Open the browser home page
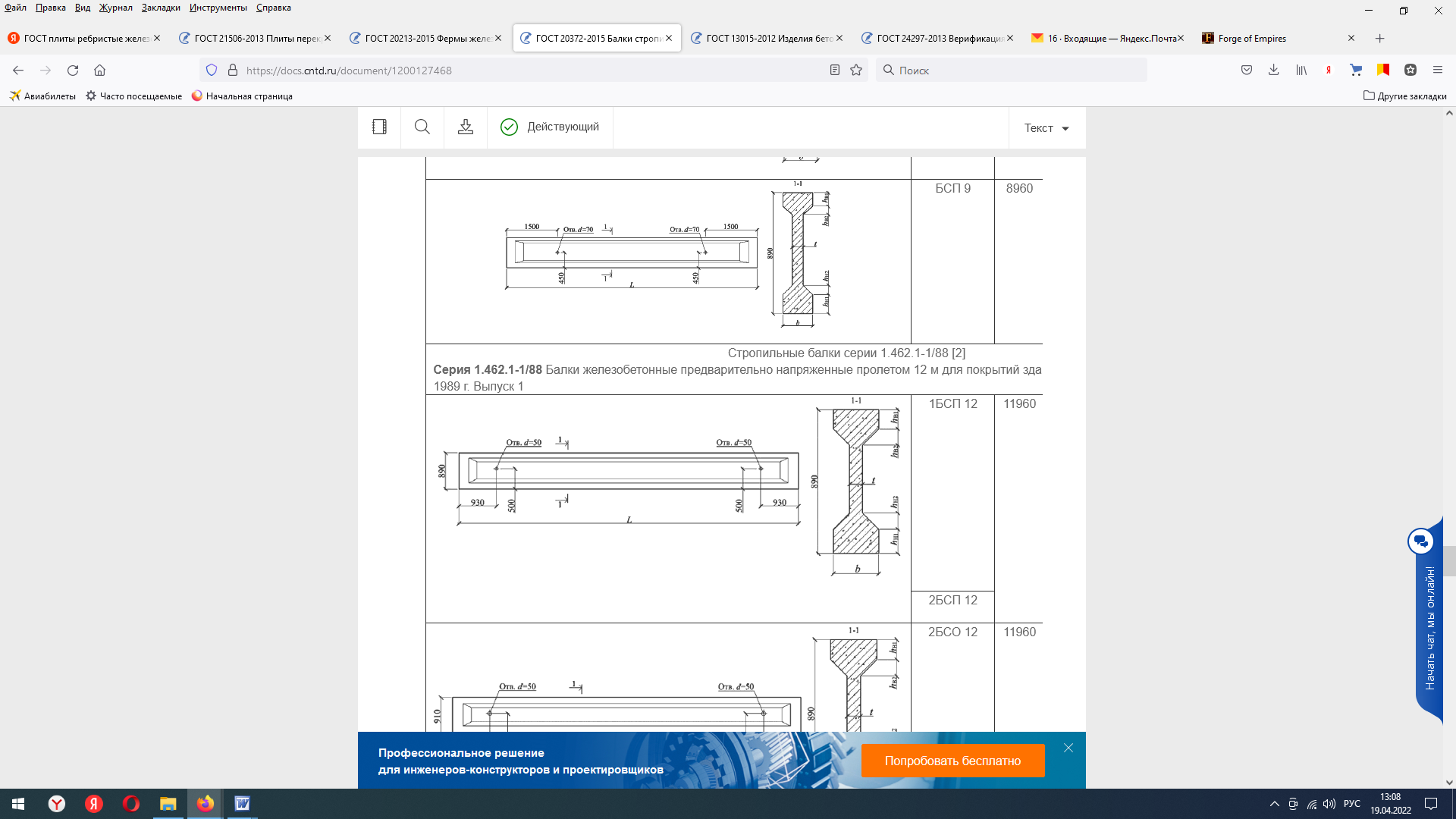1456x819 pixels. pyautogui.click(x=99, y=71)
